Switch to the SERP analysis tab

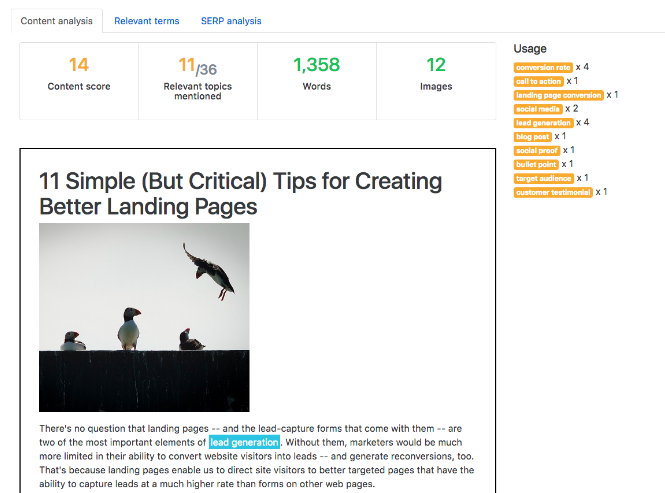click(x=231, y=21)
